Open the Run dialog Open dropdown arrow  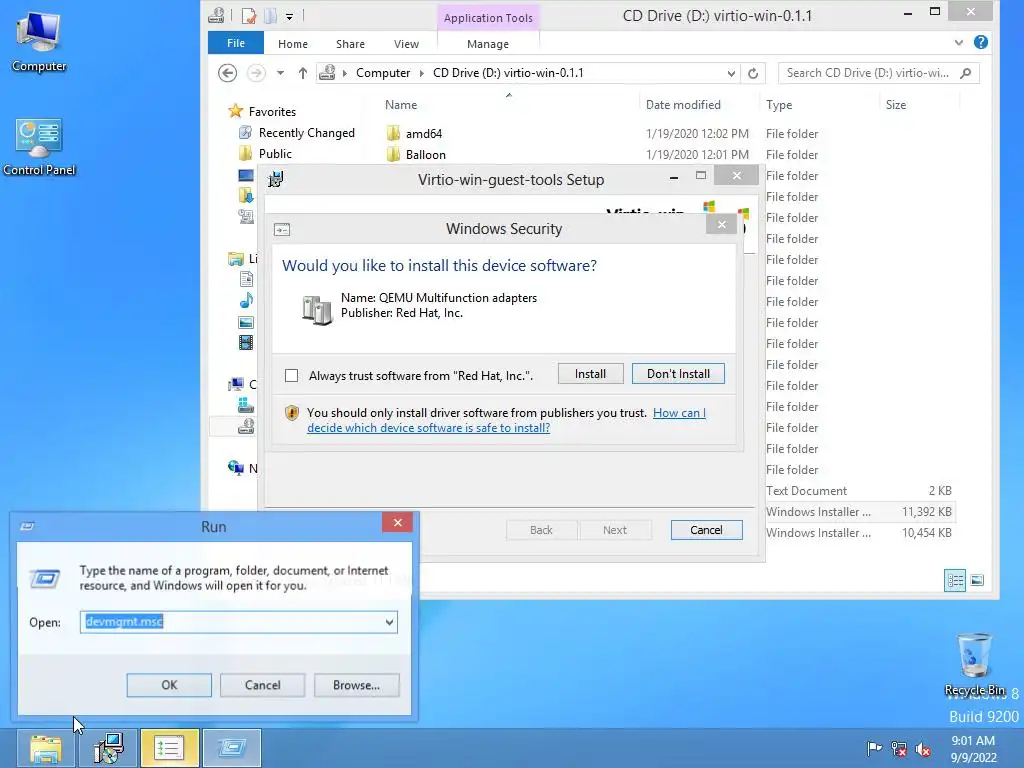pos(389,622)
